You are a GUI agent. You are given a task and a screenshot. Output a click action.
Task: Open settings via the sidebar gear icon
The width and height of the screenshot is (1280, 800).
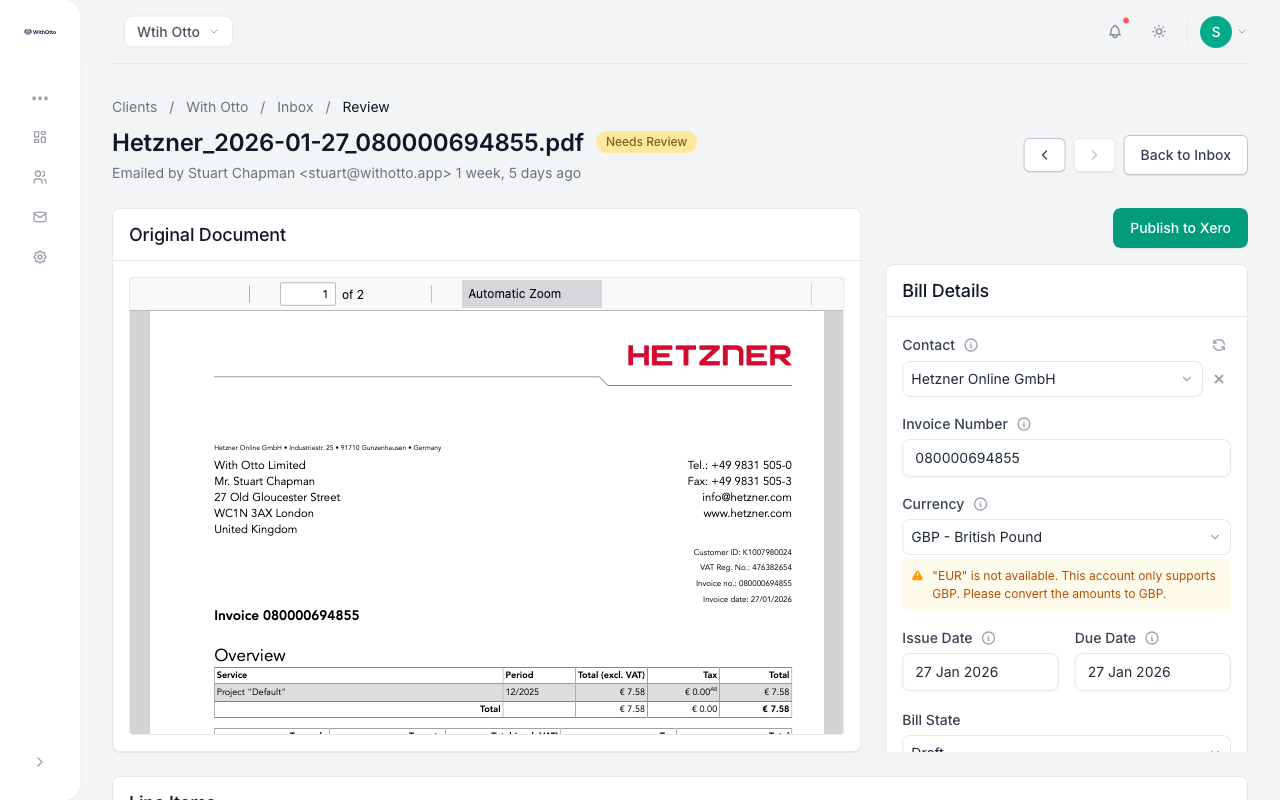click(x=40, y=257)
